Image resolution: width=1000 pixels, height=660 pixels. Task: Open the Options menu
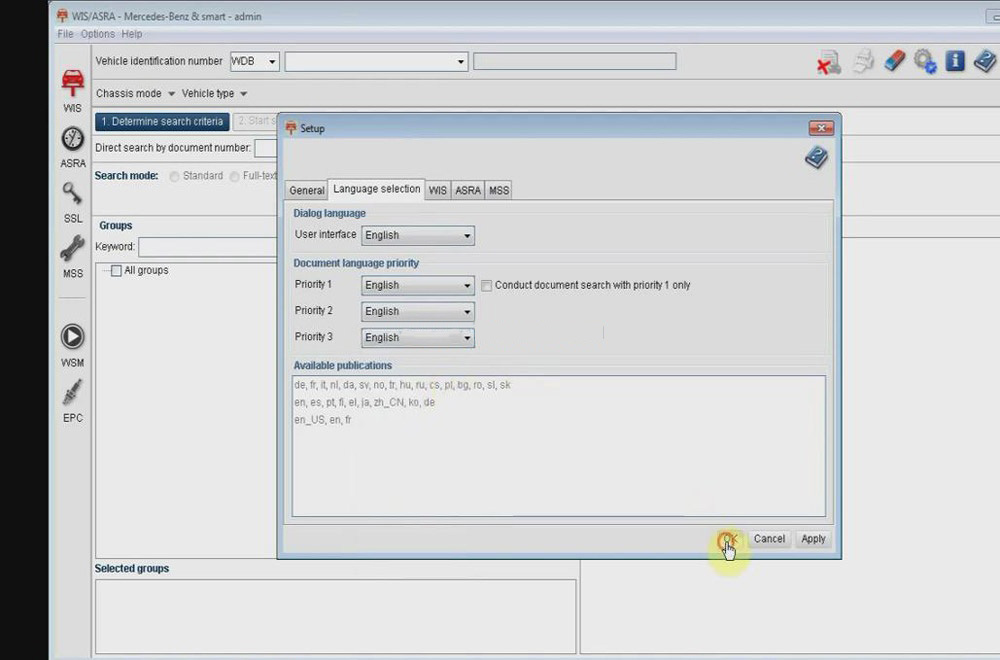pos(98,34)
